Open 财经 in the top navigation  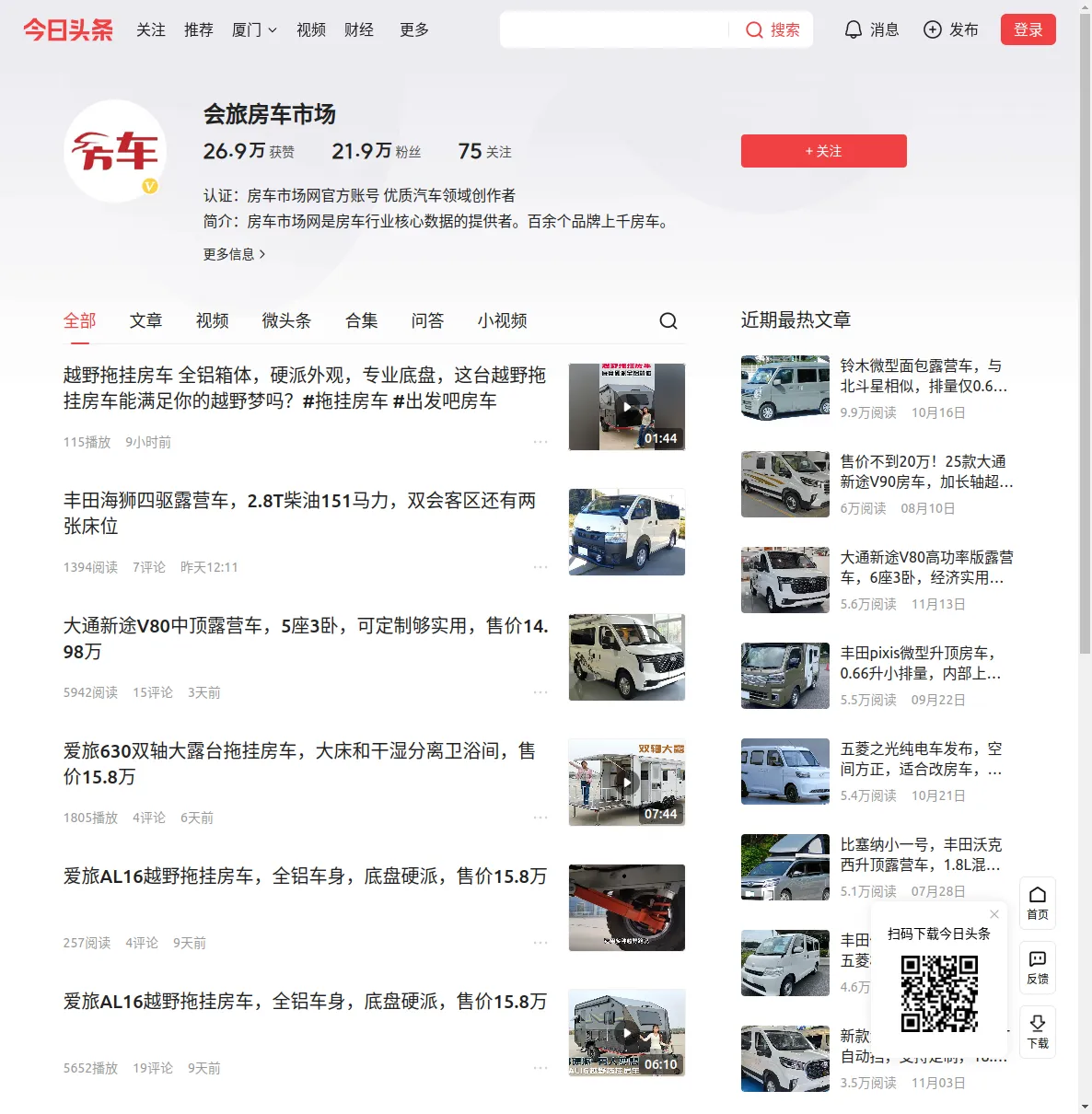(x=359, y=29)
